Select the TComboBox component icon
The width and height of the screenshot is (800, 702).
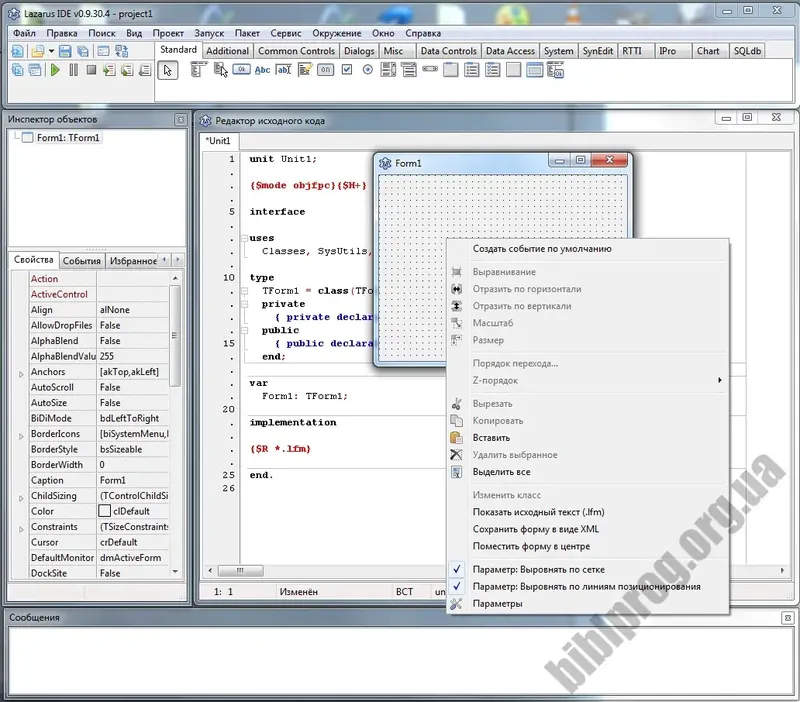[x=409, y=70]
